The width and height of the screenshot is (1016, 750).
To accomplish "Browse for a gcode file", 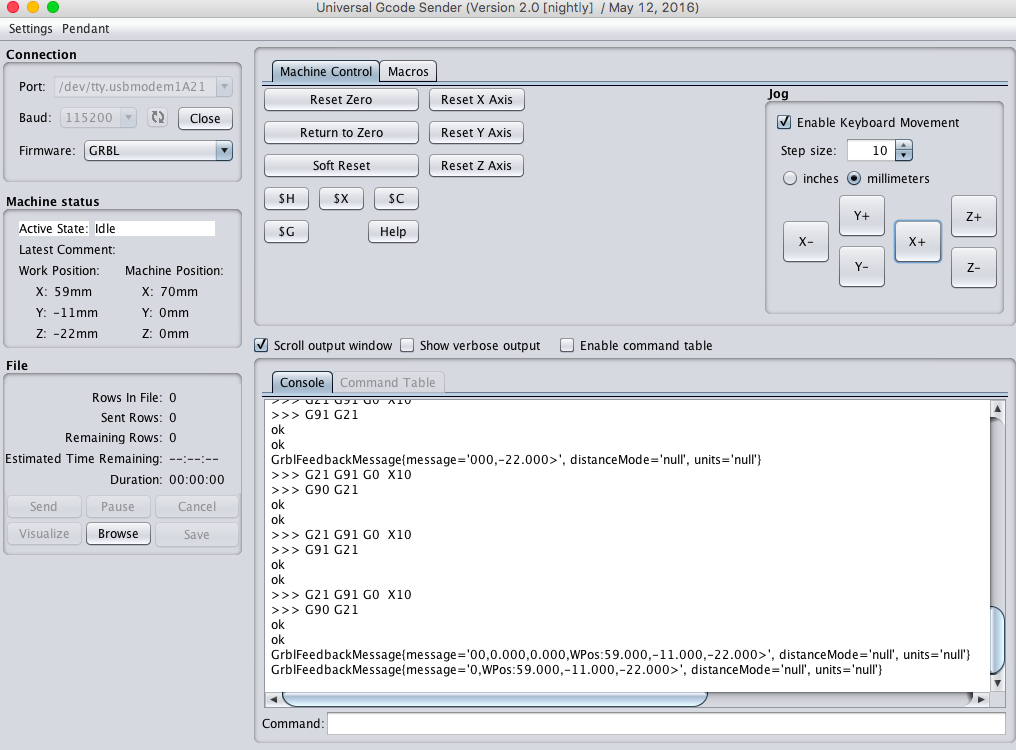I will (118, 533).
